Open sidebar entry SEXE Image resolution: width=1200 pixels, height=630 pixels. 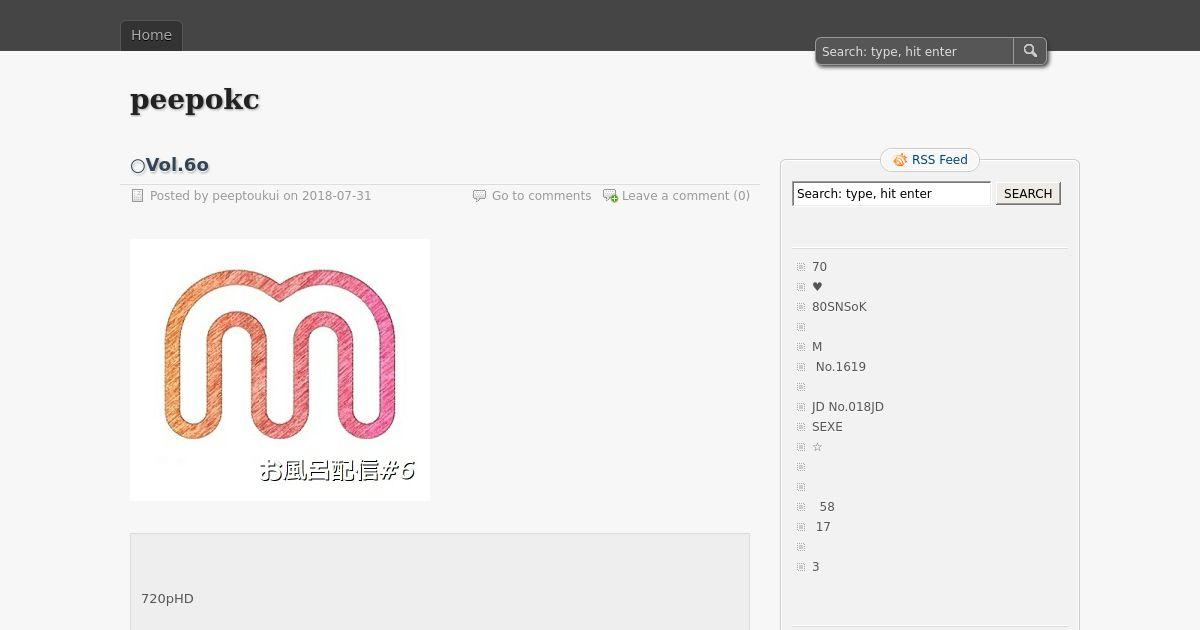coord(827,427)
